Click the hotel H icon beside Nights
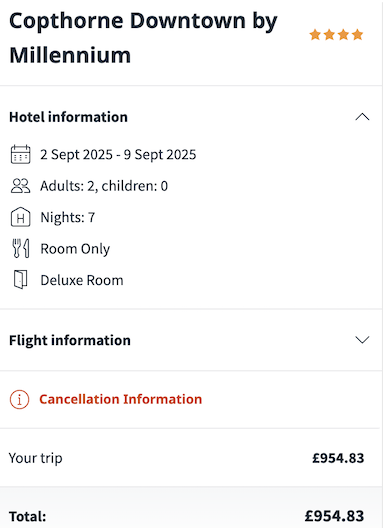 [21, 217]
